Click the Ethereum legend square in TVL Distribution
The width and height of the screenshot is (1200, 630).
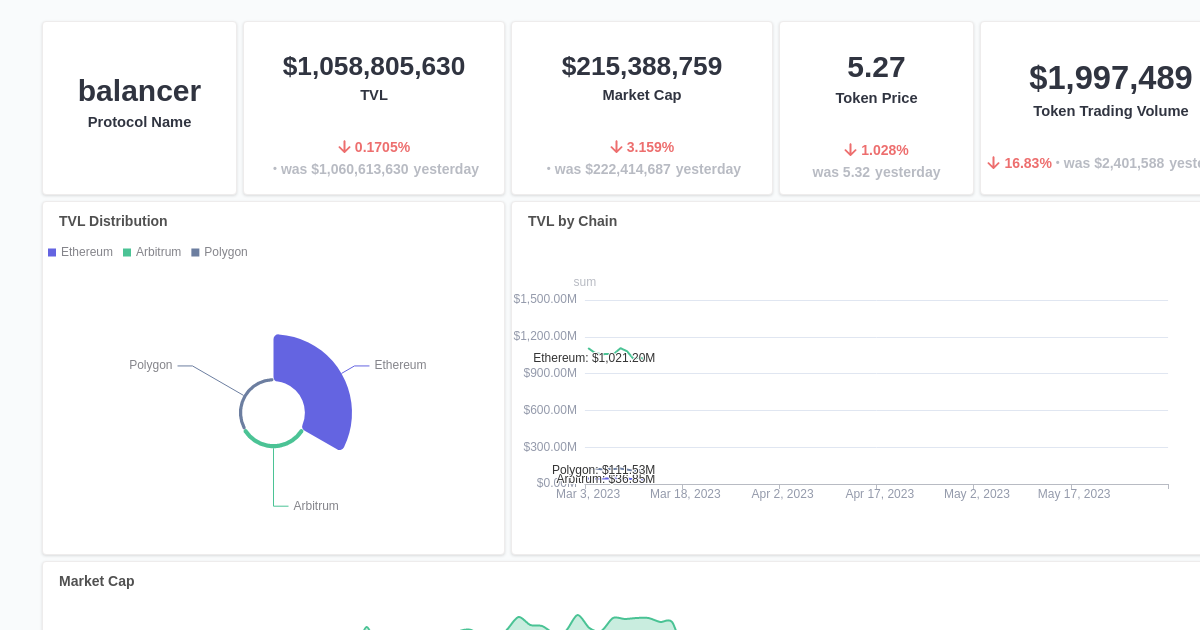(51, 252)
